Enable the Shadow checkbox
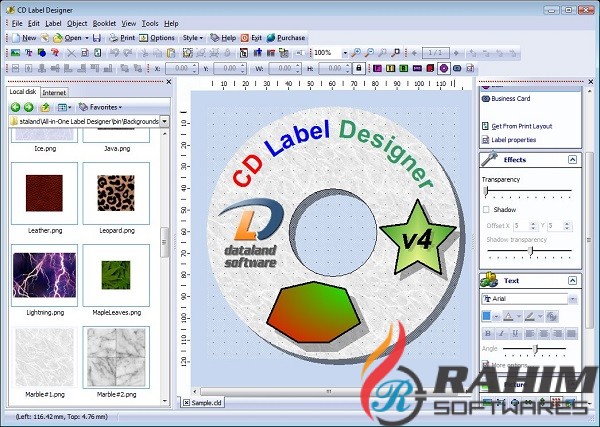Image resolution: width=600 pixels, height=427 pixels. pyautogui.click(x=486, y=210)
